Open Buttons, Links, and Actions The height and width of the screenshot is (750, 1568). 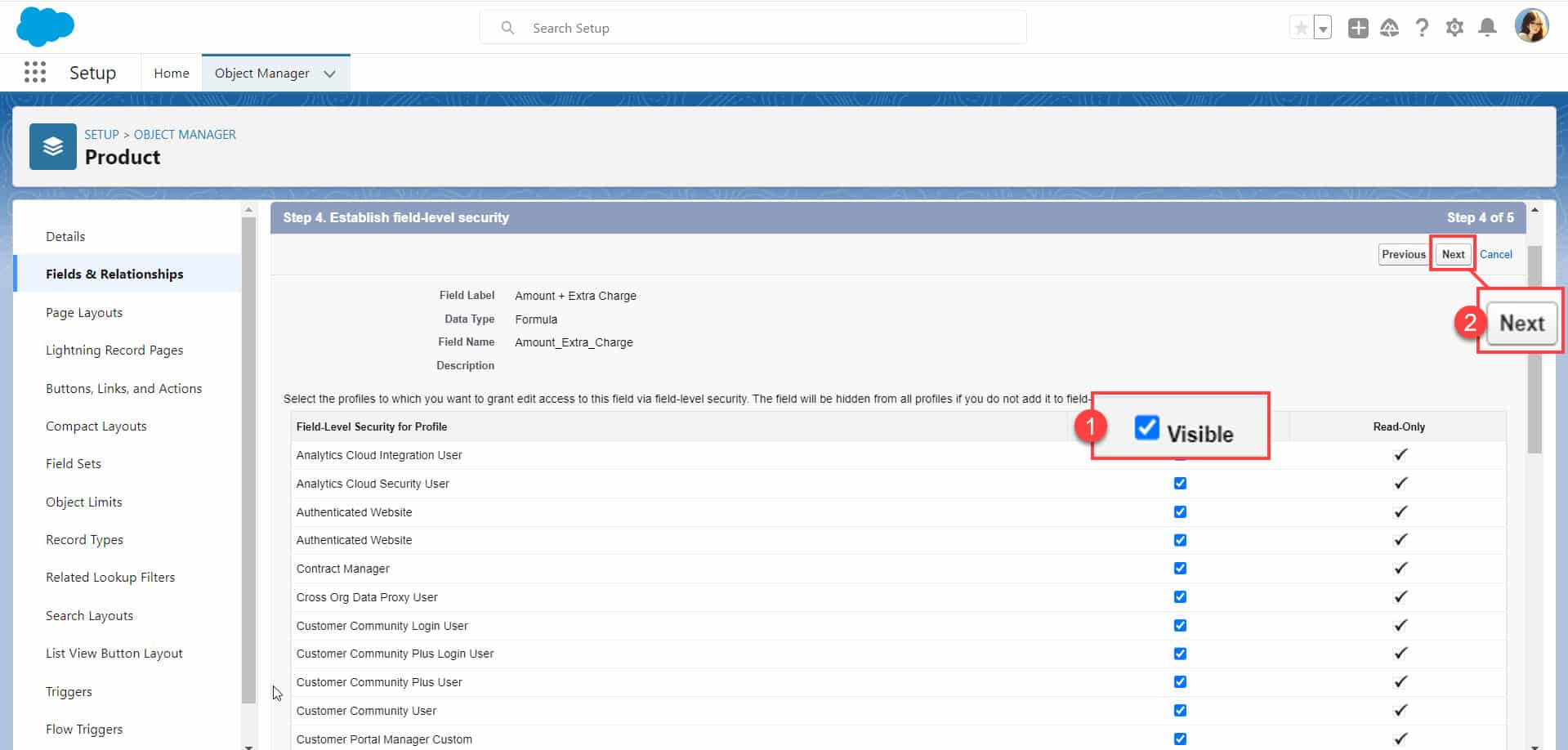coord(123,388)
